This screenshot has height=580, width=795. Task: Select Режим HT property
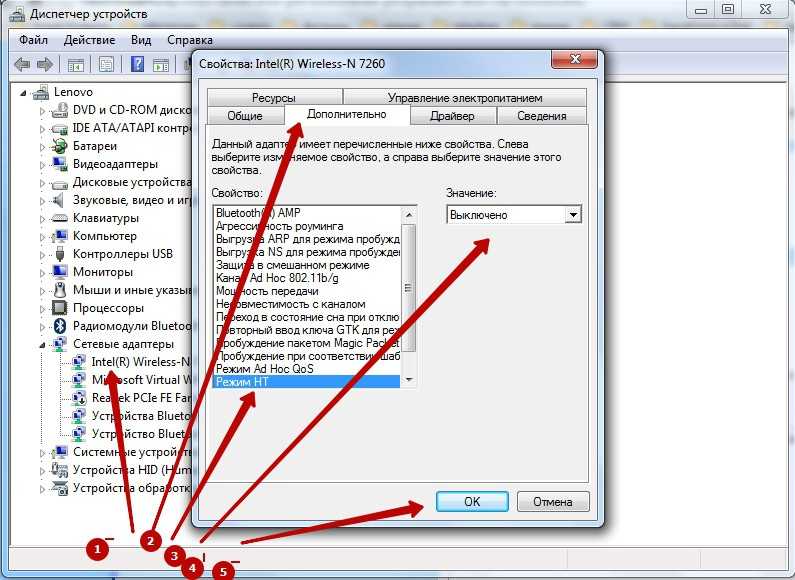pyautogui.click(x=306, y=382)
